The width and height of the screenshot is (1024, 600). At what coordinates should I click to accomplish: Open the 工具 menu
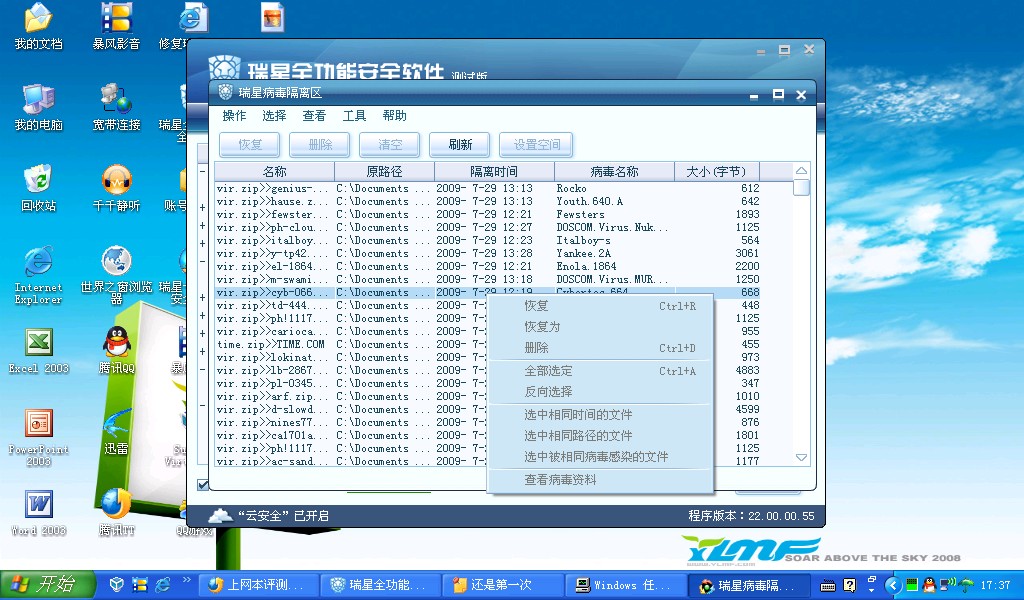point(355,116)
